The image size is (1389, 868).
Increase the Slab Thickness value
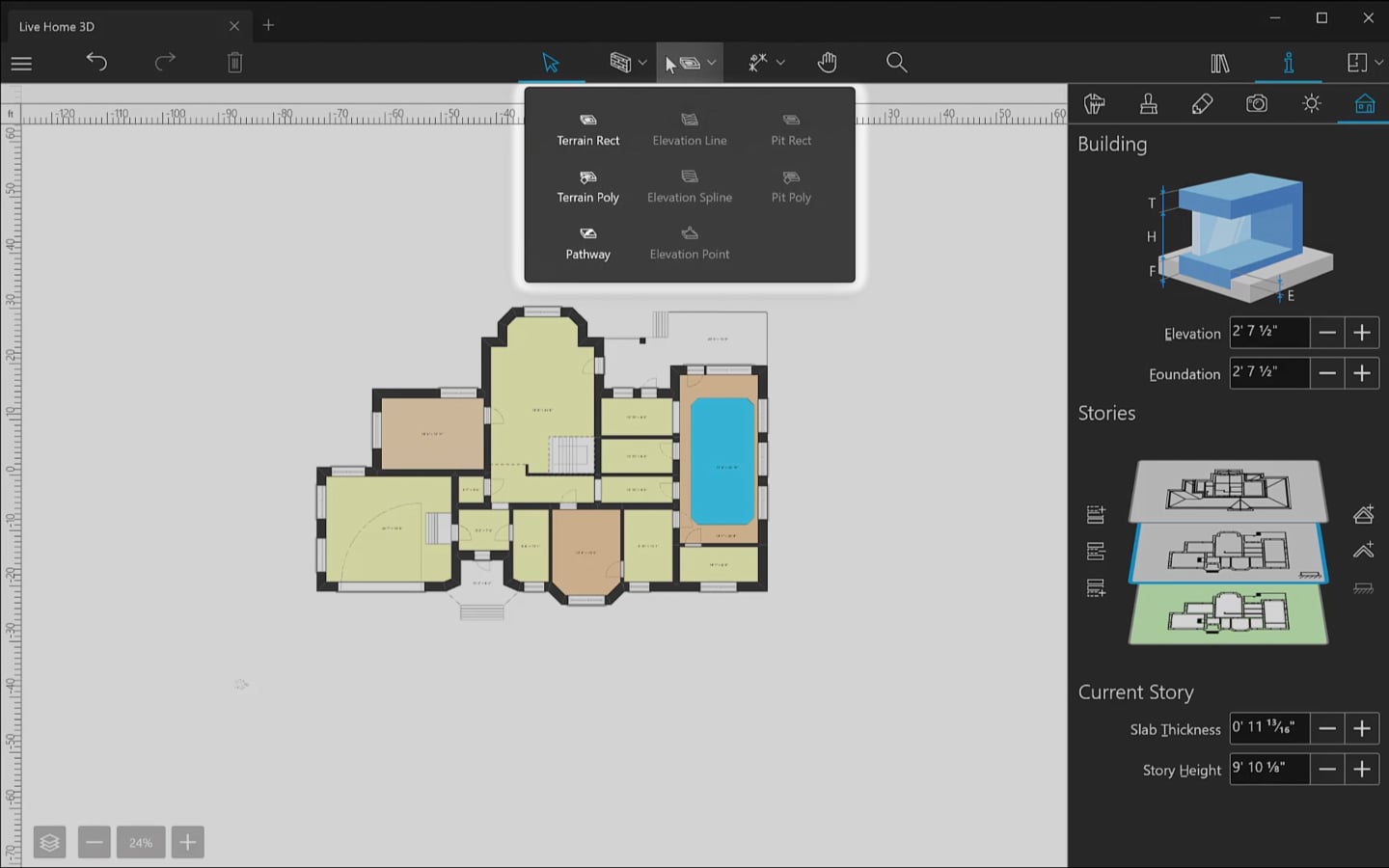(x=1362, y=728)
